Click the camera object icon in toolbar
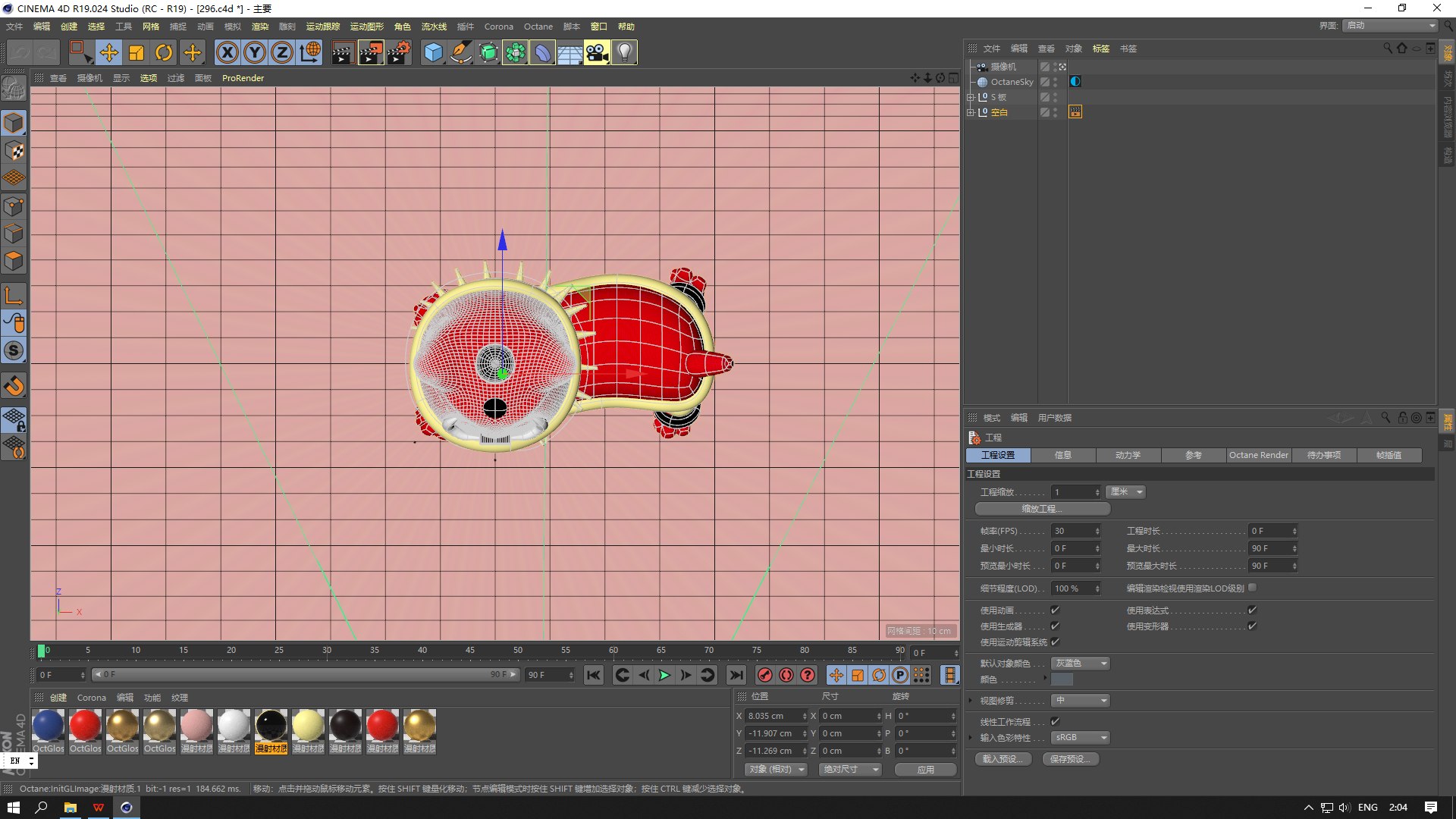 (597, 52)
